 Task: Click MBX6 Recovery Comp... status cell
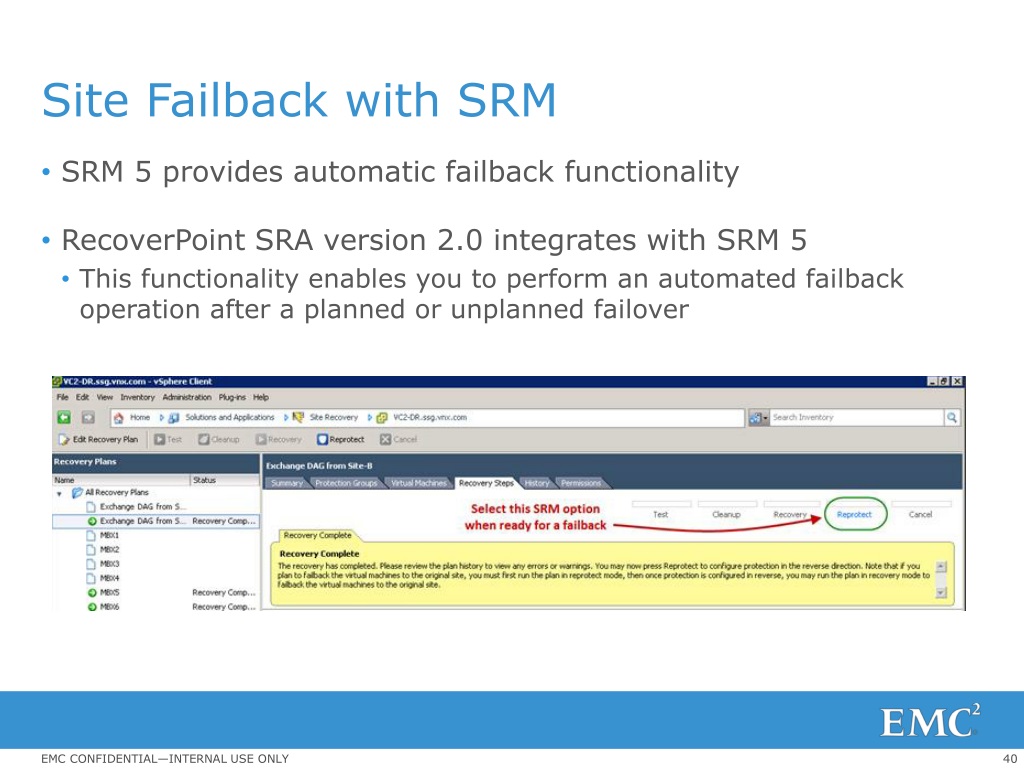click(x=223, y=607)
